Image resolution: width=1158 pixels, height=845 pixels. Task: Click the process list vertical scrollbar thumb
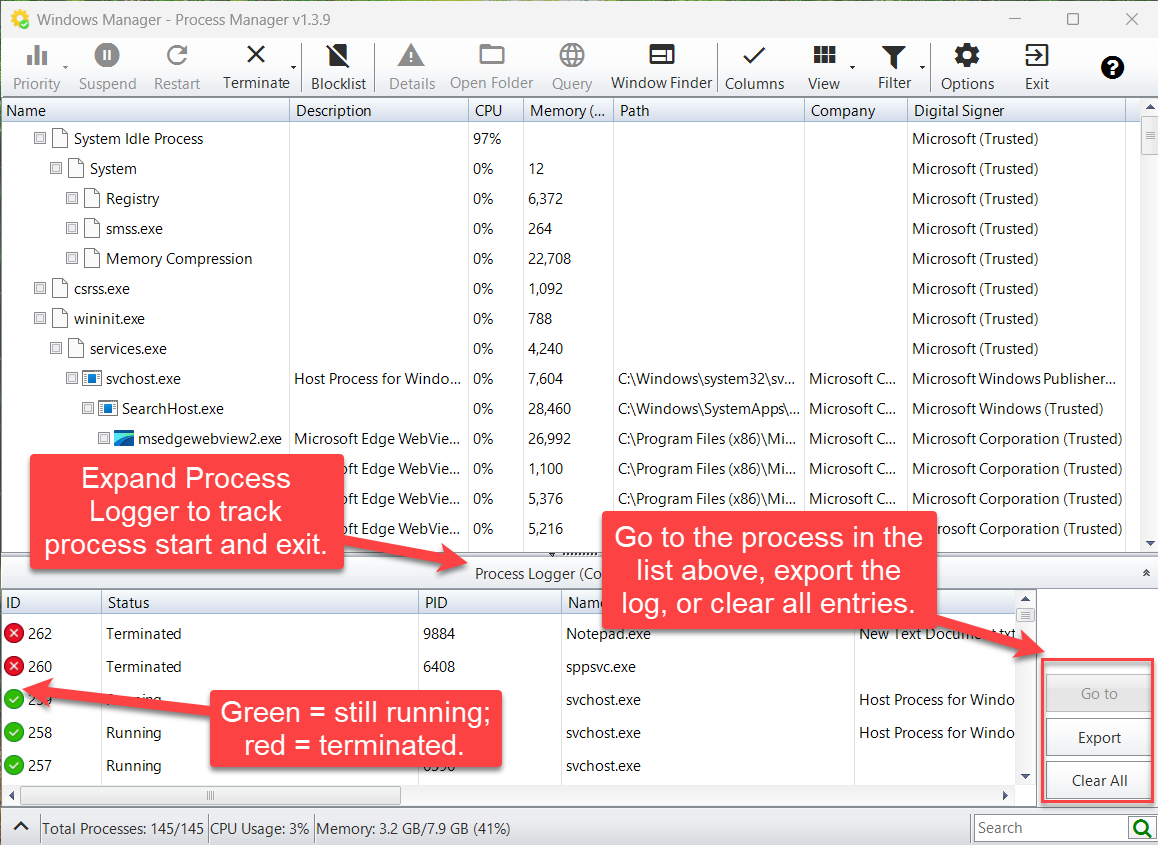[x=1149, y=135]
